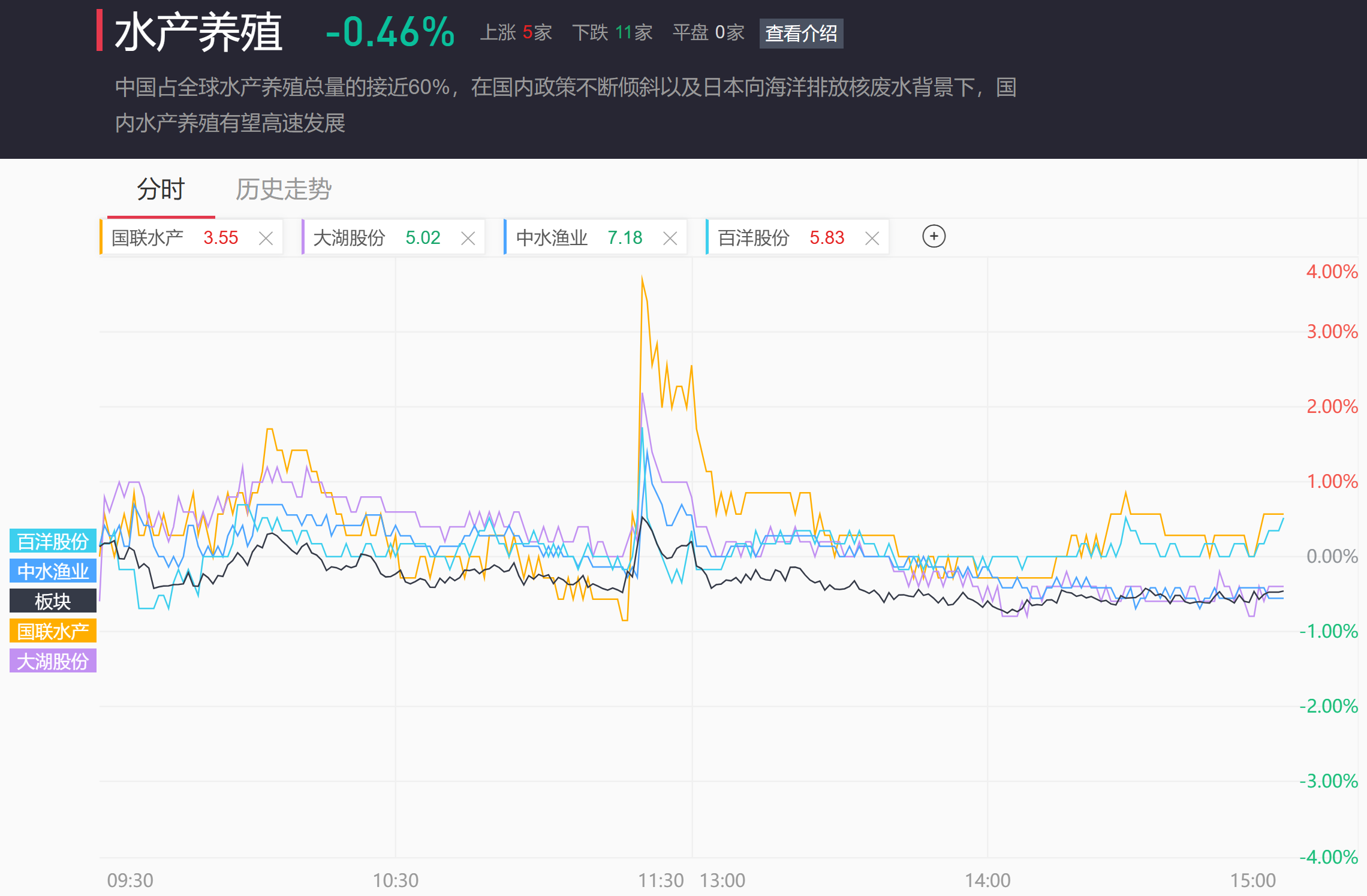Select the 分时 tab
Image resolution: width=1367 pixels, height=896 pixels.
coord(161,189)
